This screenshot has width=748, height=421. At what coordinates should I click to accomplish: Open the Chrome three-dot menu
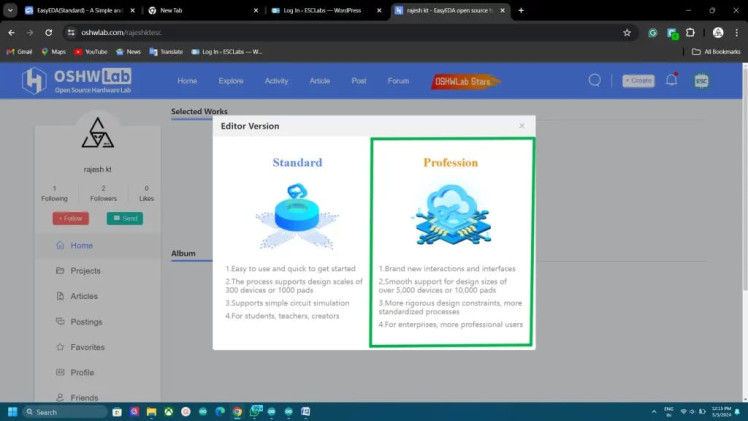[x=737, y=32]
